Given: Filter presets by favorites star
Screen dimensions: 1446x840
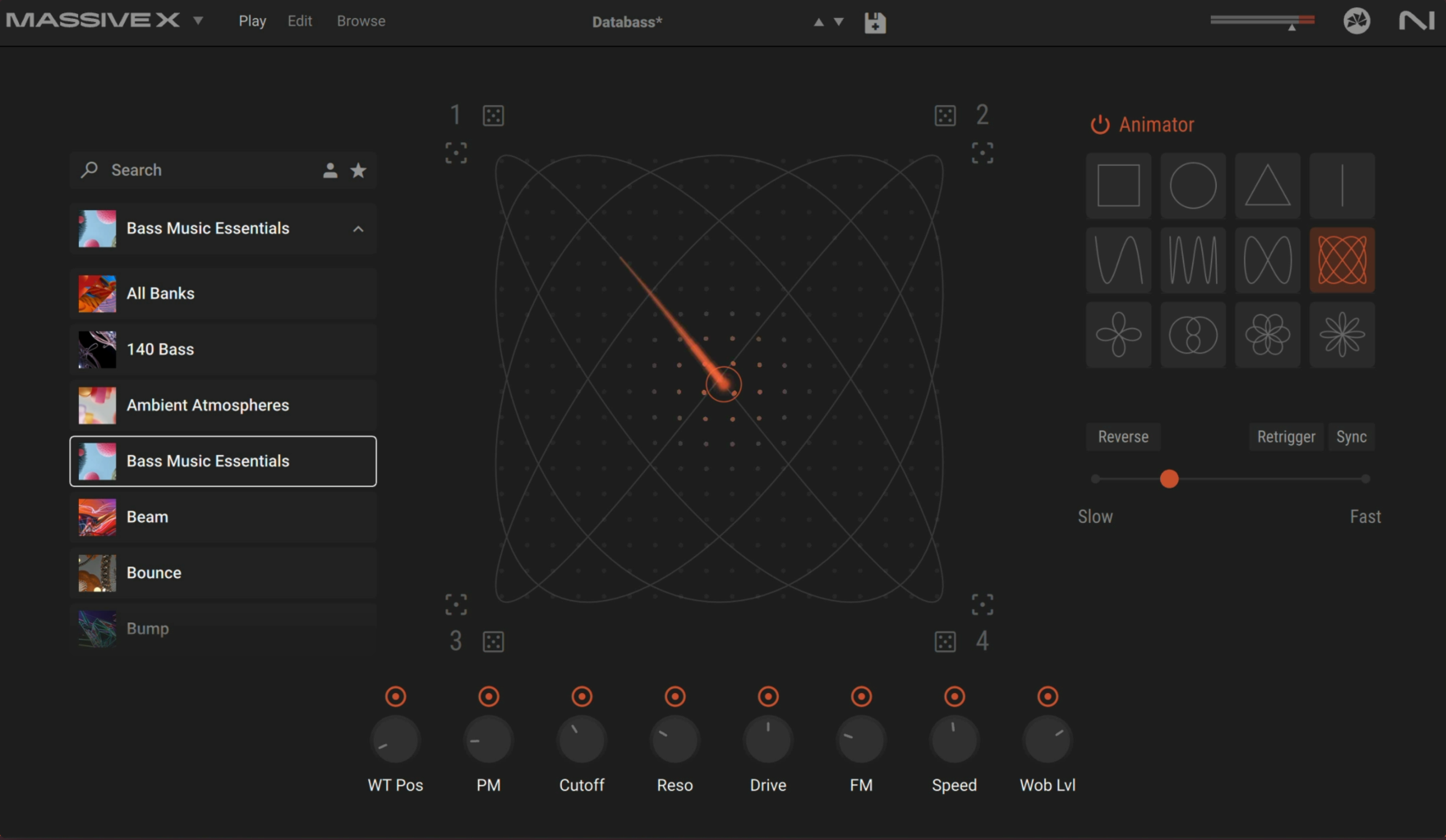Looking at the screenshot, I should tap(358, 170).
